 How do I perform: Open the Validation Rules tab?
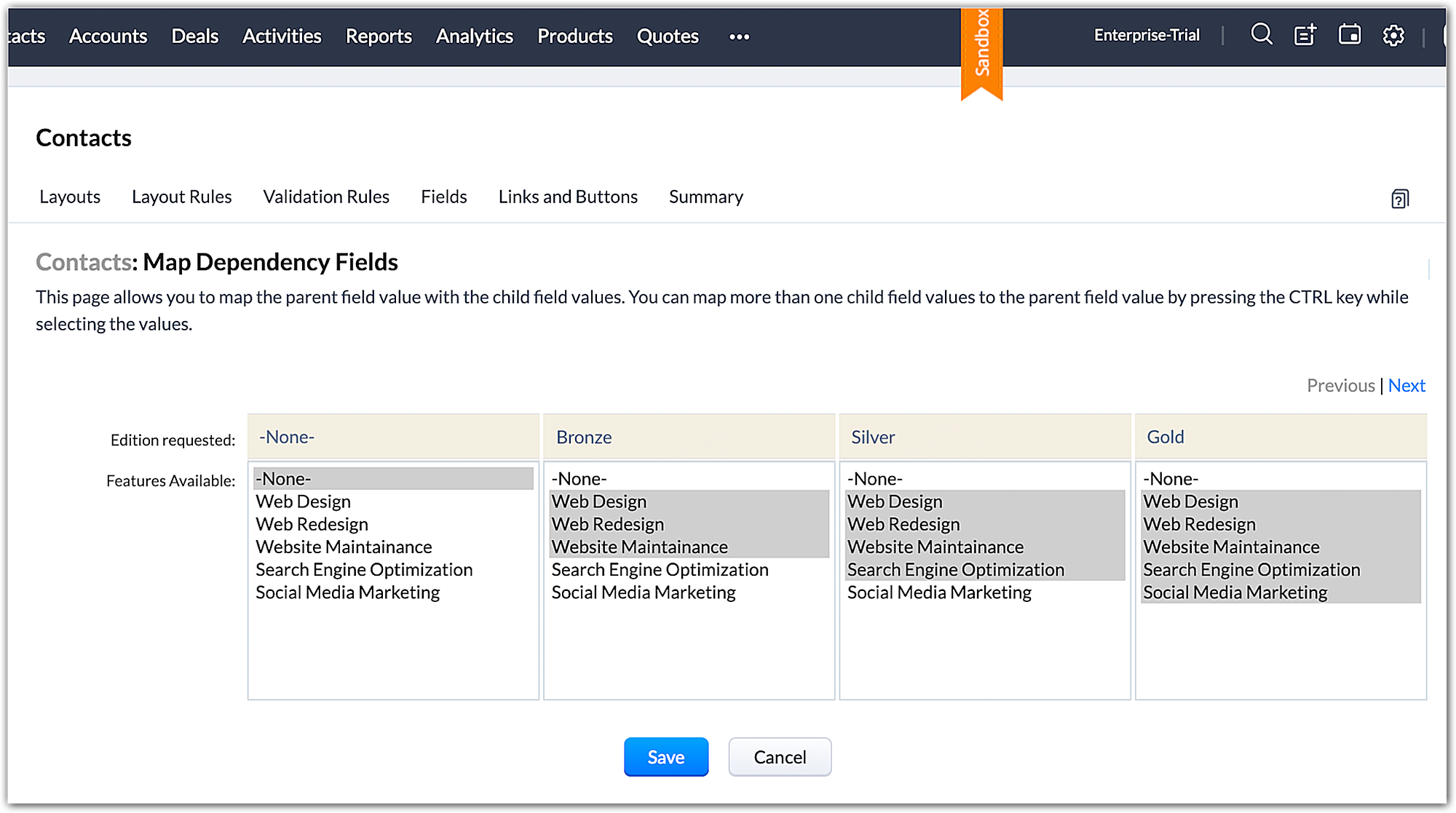[326, 197]
